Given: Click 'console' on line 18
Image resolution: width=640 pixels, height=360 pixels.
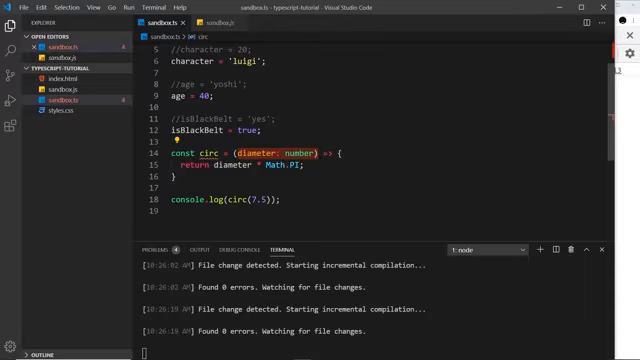Looking at the screenshot, I should coord(188,200).
